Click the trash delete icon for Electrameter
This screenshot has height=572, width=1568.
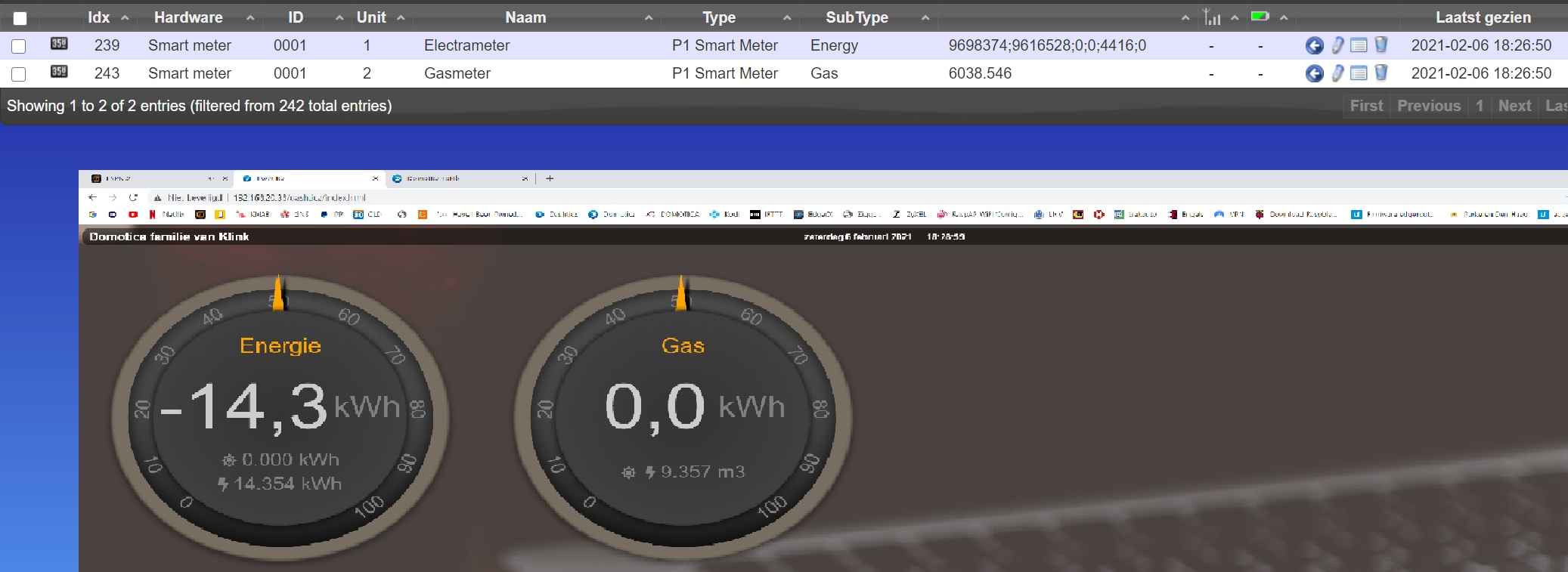(x=1381, y=45)
